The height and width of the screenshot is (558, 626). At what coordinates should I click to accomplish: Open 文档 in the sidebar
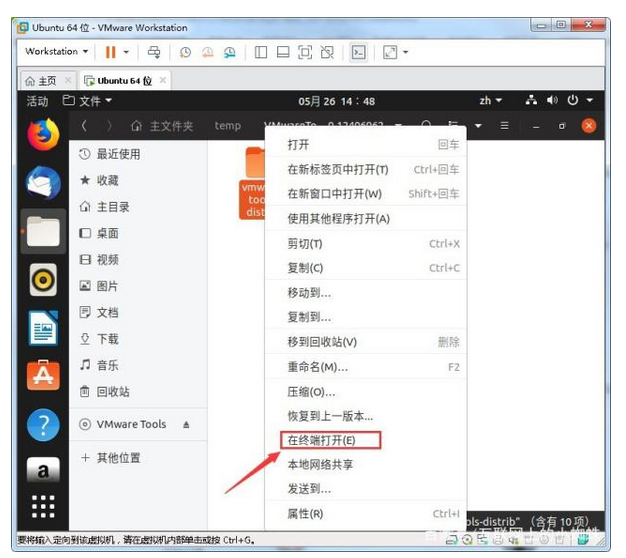pyautogui.click(x=138, y=312)
